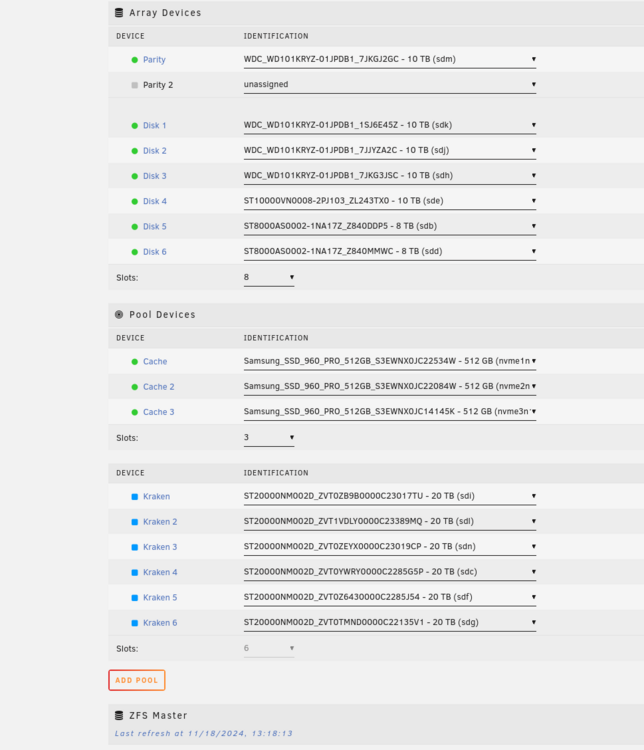Open Disk 1 identification dropdown

[390, 125]
